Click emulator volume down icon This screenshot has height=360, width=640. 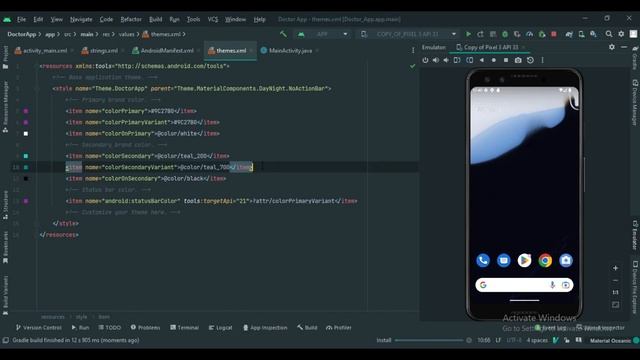point(446,60)
